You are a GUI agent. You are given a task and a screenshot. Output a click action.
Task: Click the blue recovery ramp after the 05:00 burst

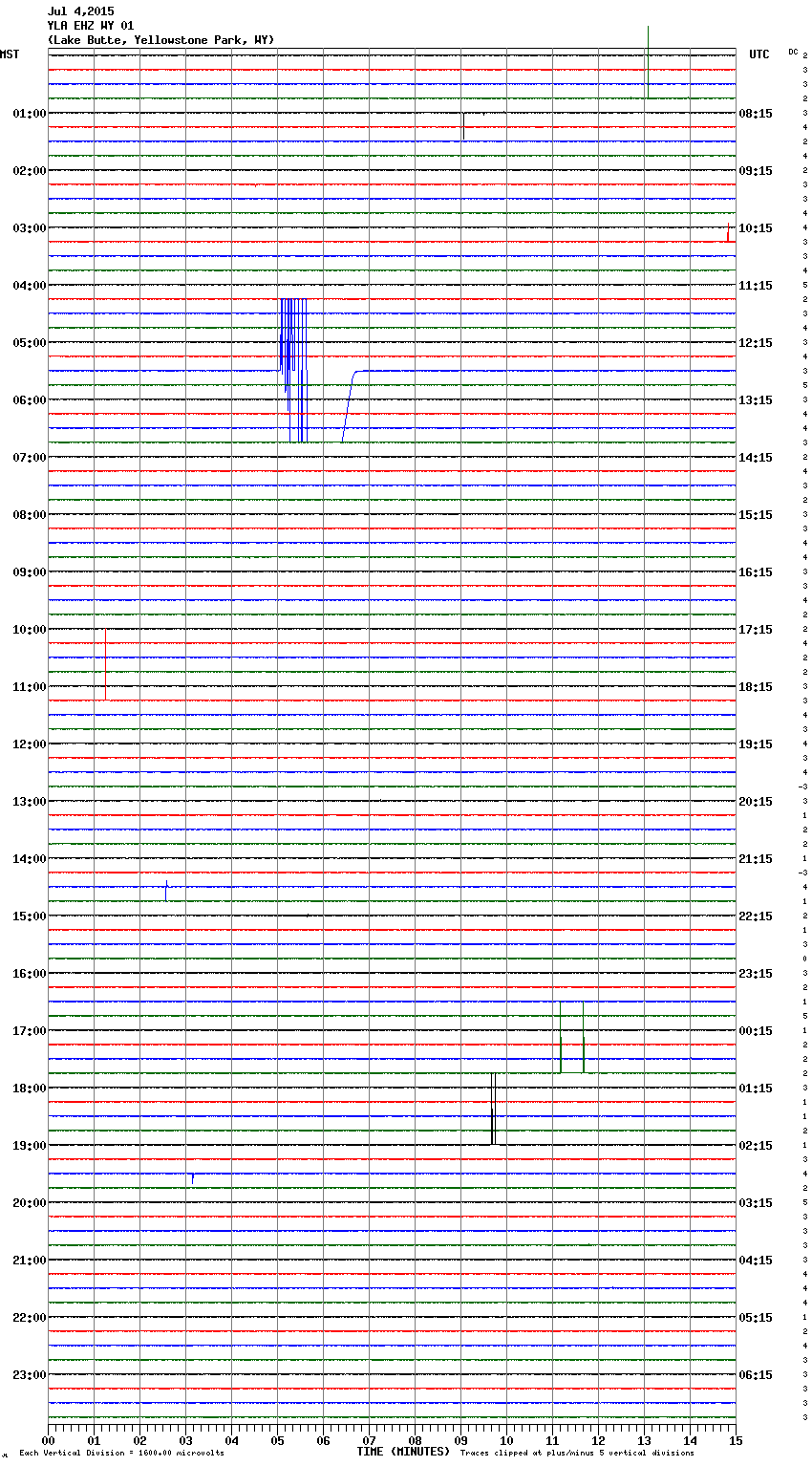(349, 406)
